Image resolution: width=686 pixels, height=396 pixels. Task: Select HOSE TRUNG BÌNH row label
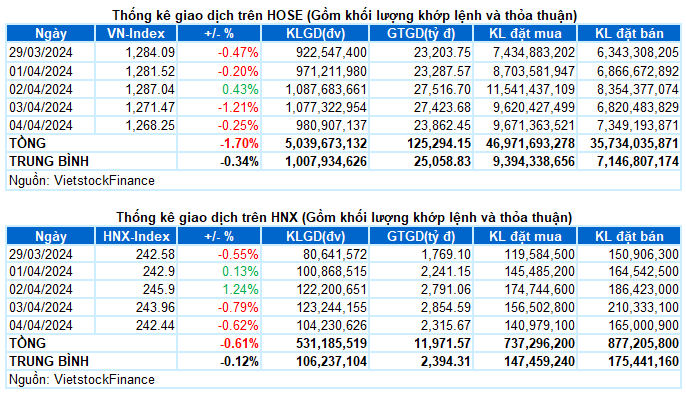49,161
